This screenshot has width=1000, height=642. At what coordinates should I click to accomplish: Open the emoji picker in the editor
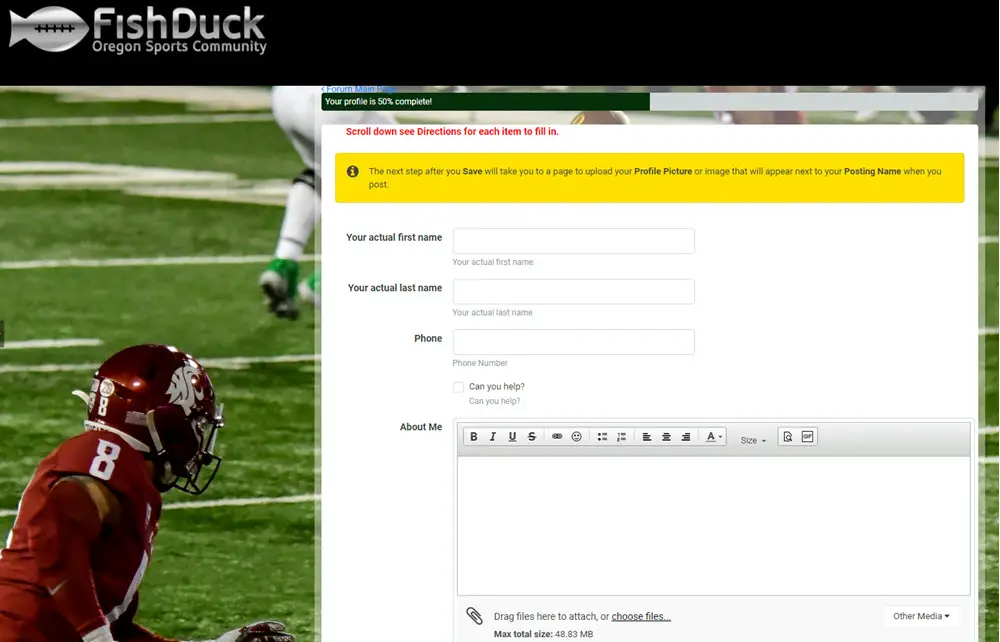[x=577, y=436]
